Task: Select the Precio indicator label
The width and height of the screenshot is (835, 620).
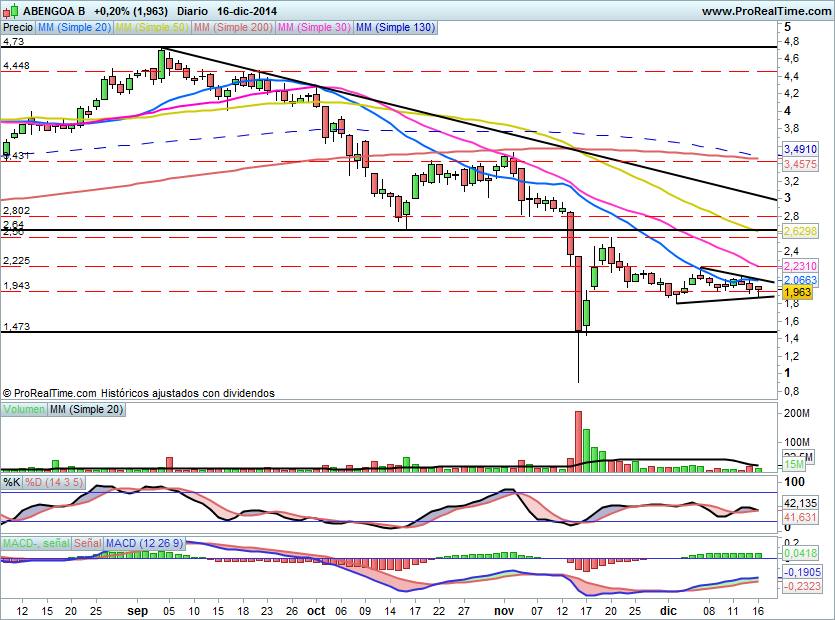Action: 17,28
